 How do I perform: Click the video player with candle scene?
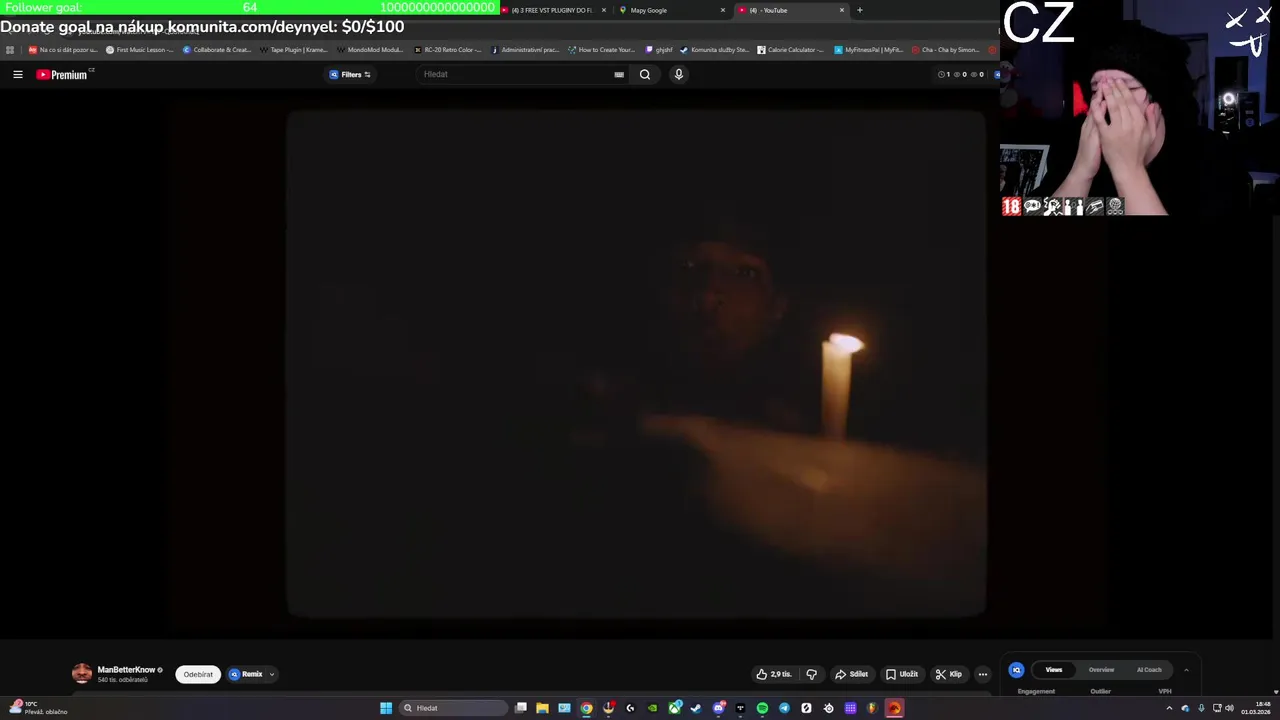636,362
